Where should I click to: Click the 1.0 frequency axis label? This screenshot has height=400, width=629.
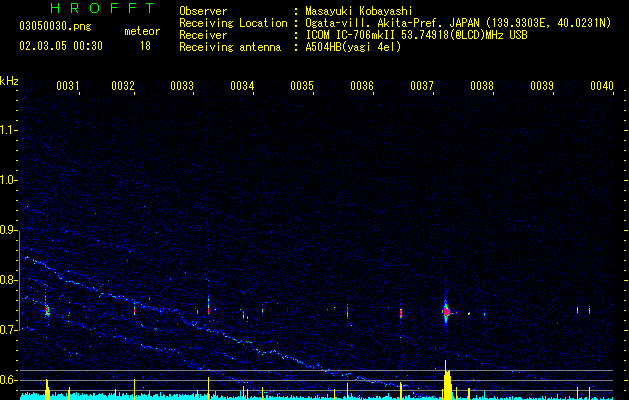8,180
